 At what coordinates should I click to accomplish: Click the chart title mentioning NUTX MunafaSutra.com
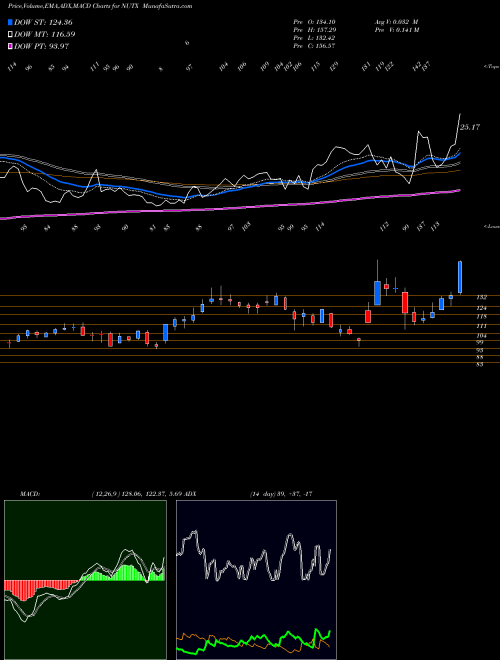point(100,6)
